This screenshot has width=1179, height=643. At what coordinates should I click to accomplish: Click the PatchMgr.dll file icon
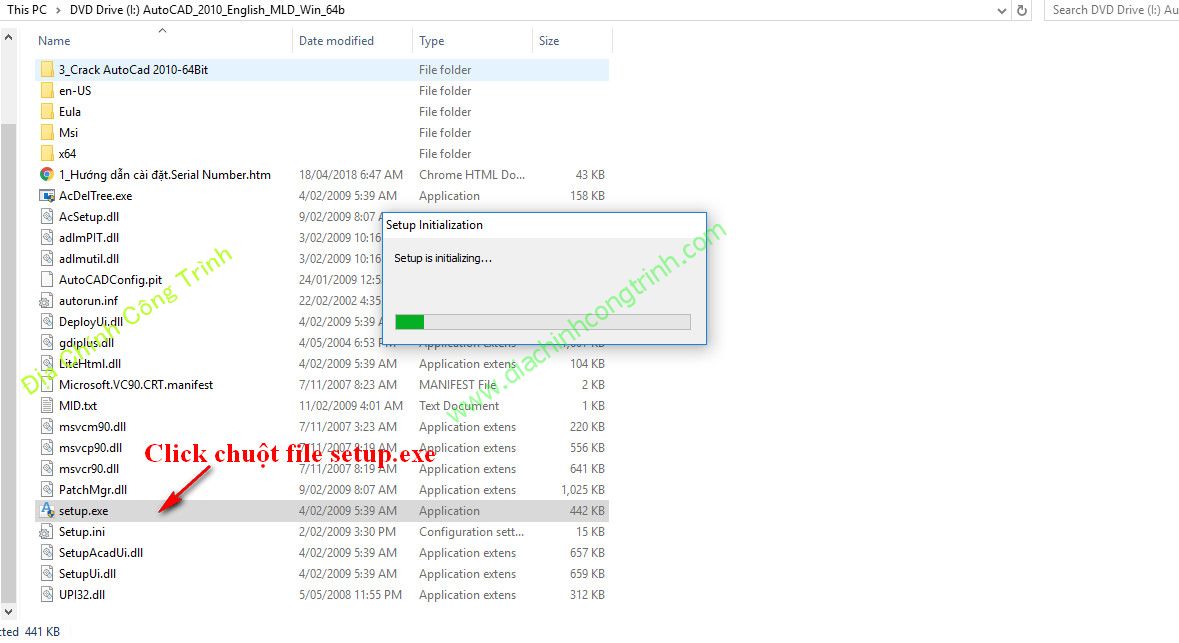[x=47, y=490]
